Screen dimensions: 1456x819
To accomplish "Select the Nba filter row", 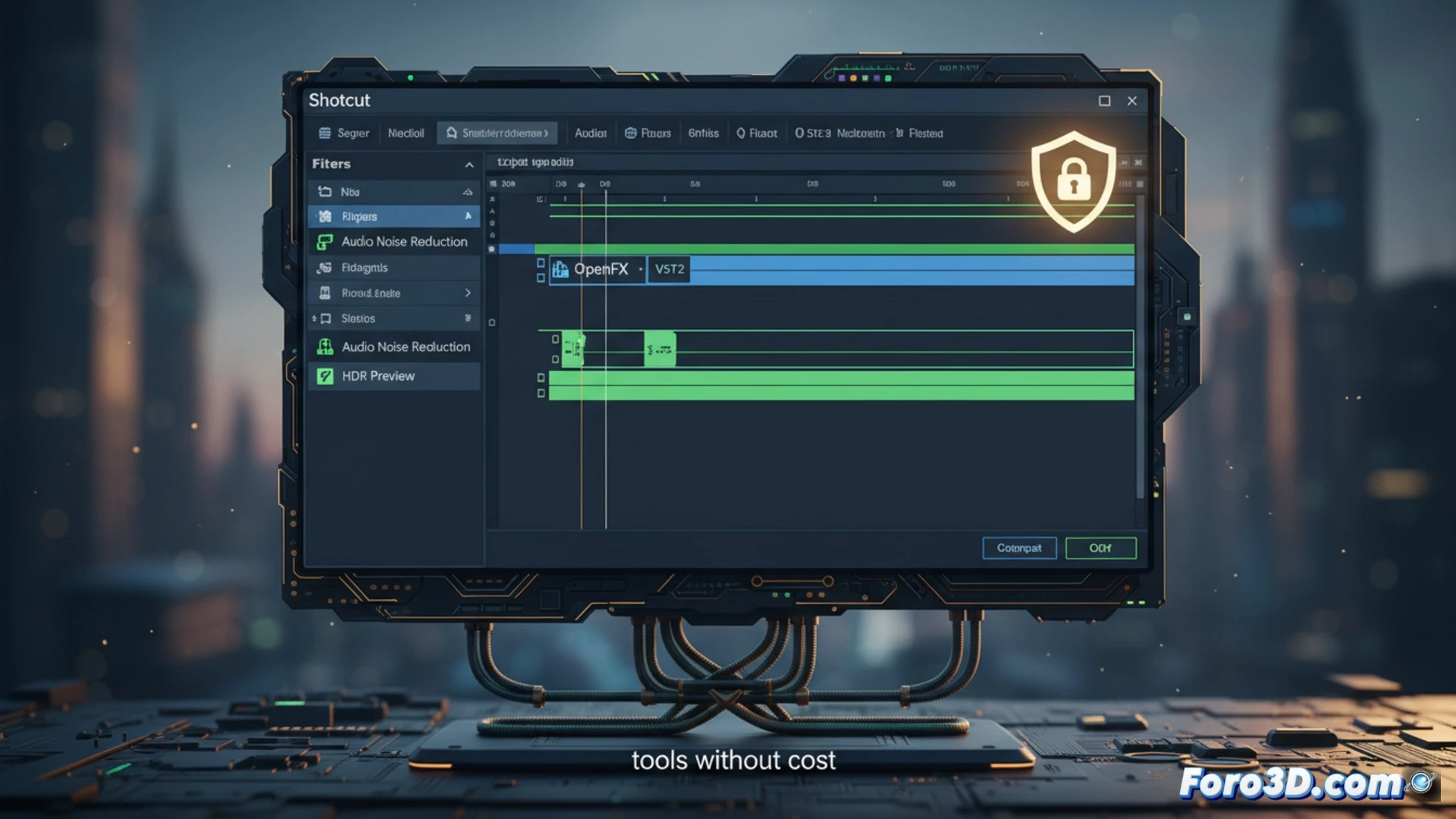I will coord(394,192).
